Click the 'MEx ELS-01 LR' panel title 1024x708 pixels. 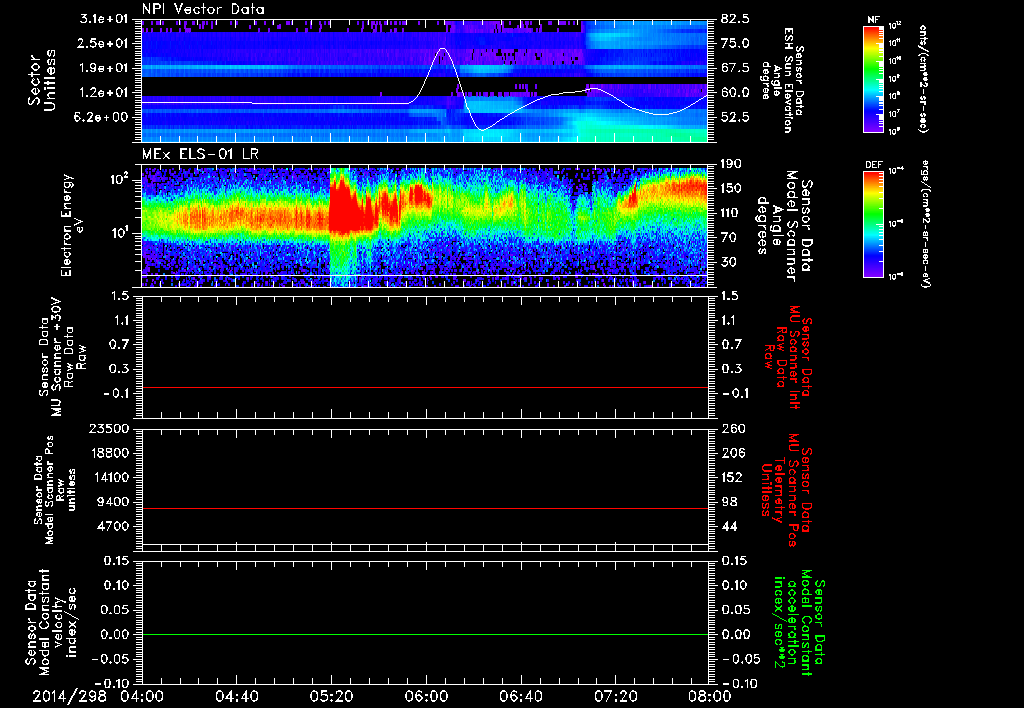[x=200, y=154]
